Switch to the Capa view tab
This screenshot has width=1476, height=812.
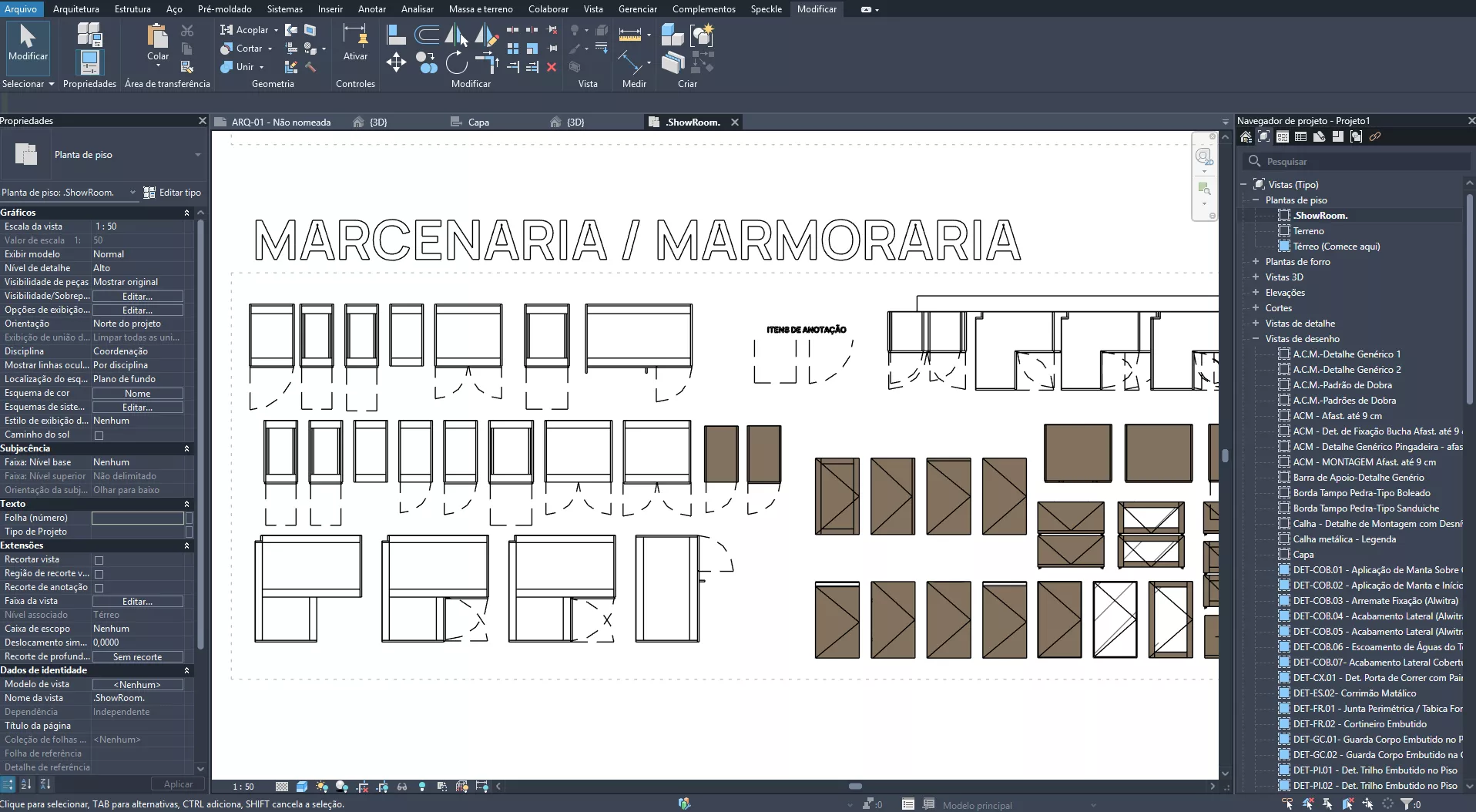[x=478, y=122]
